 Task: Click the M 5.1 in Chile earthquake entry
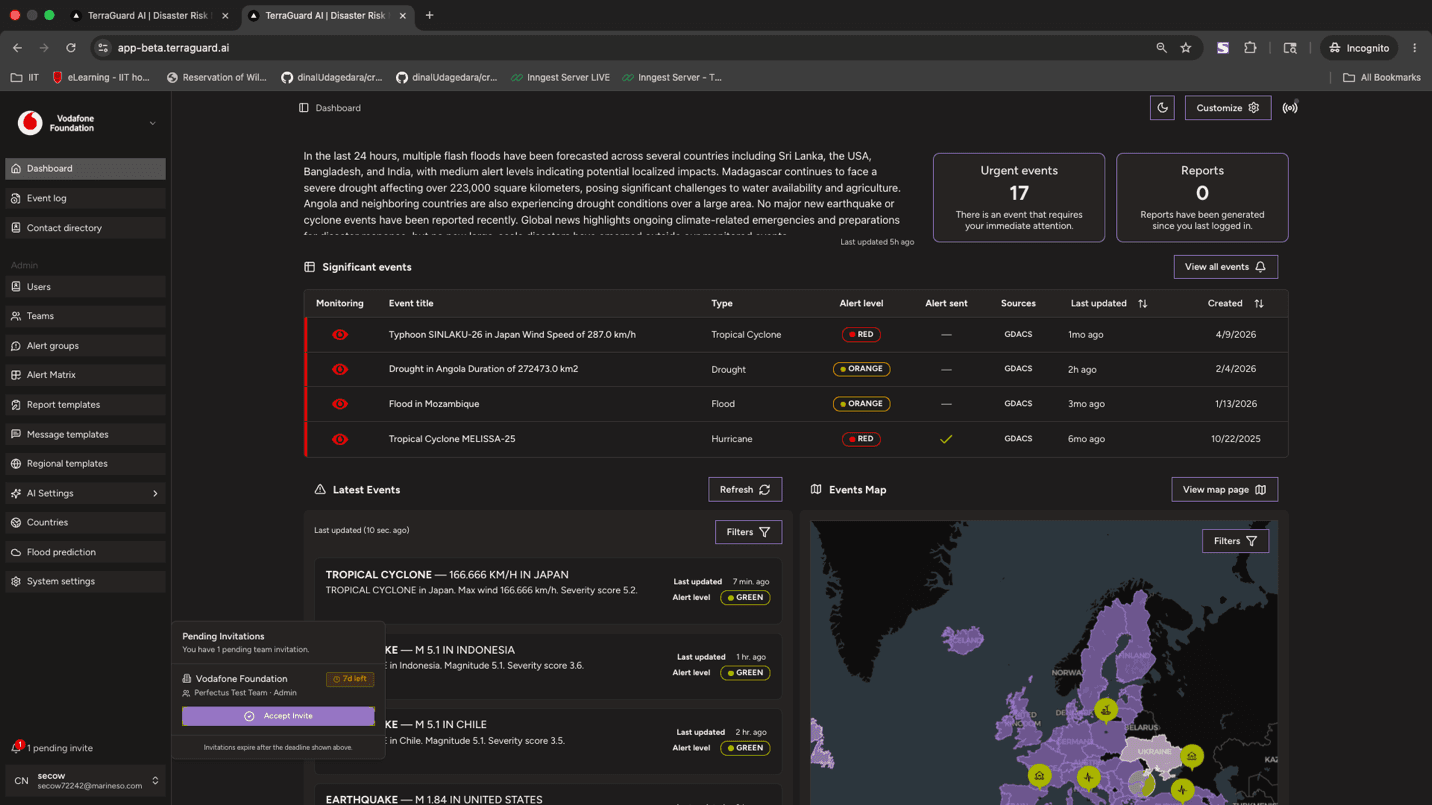[548, 740]
